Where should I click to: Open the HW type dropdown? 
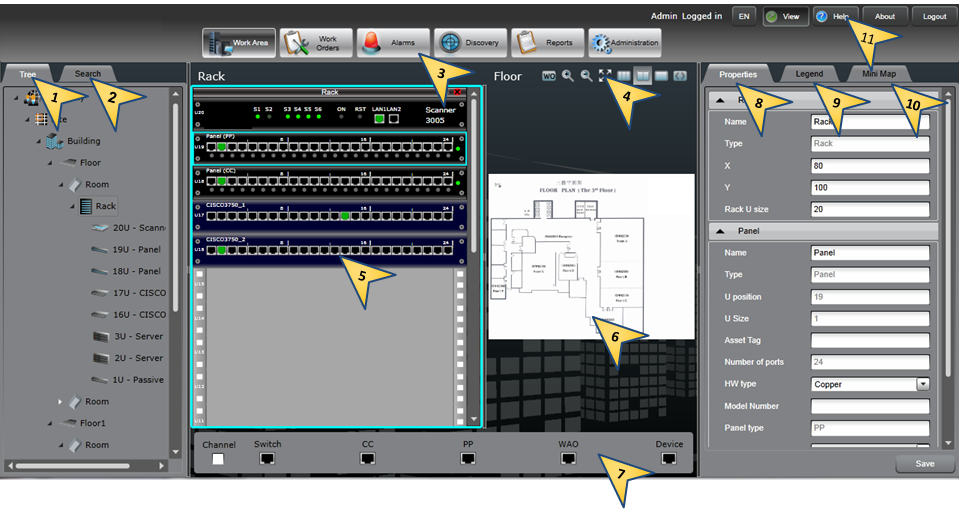click(x=922, y=384)
